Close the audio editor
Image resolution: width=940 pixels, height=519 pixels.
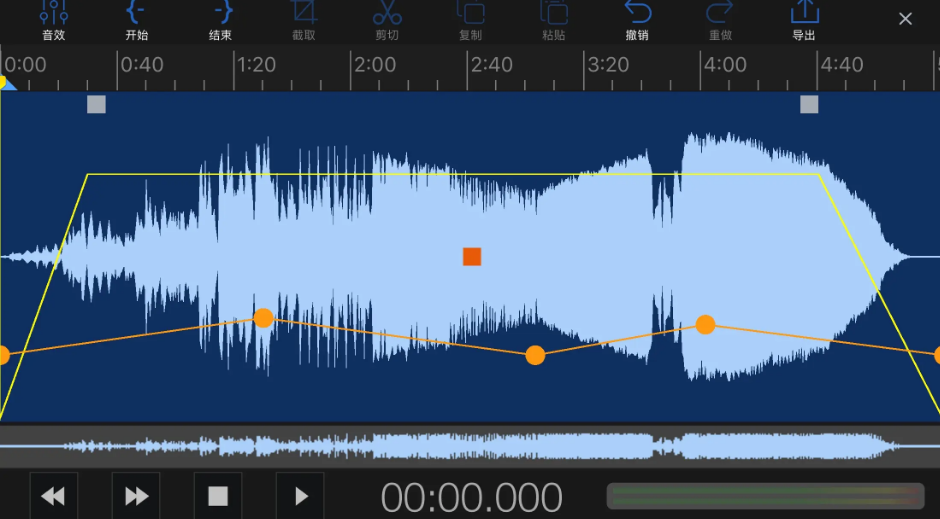pos(905,19)
